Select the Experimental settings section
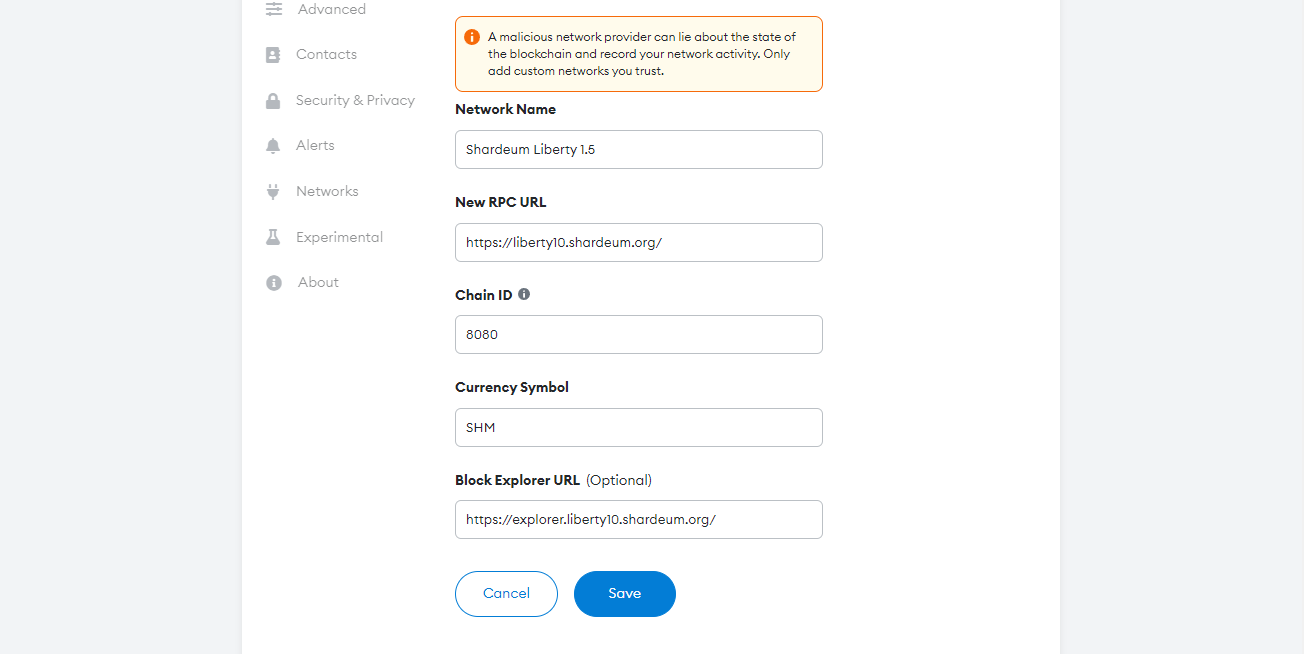Viewport: 1304px width, 654px height. (x=339, y=238)
